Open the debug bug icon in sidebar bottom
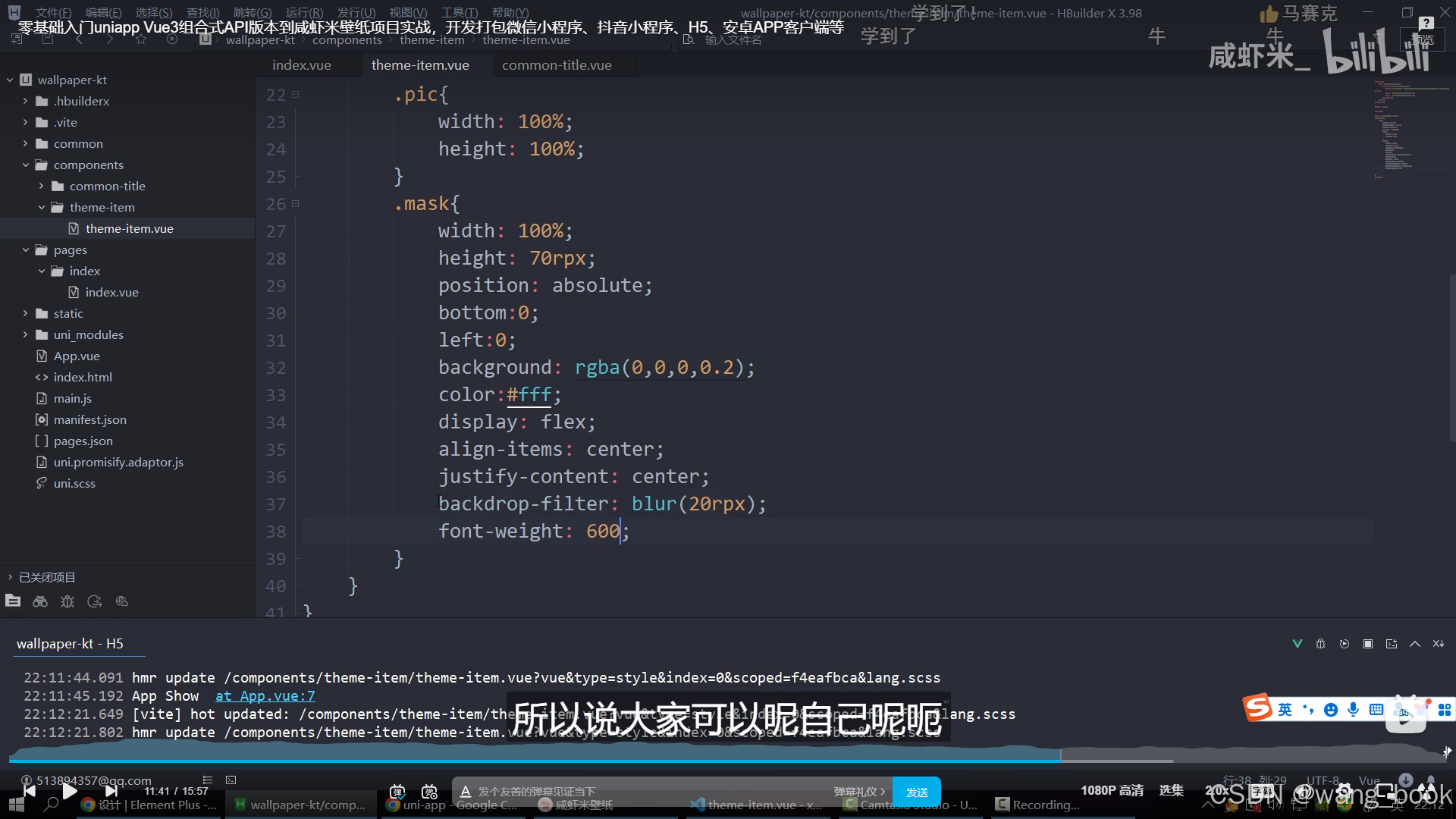The height and width of the screenshot is (819, 1456). pyautogui.click(x=67, y=601)
